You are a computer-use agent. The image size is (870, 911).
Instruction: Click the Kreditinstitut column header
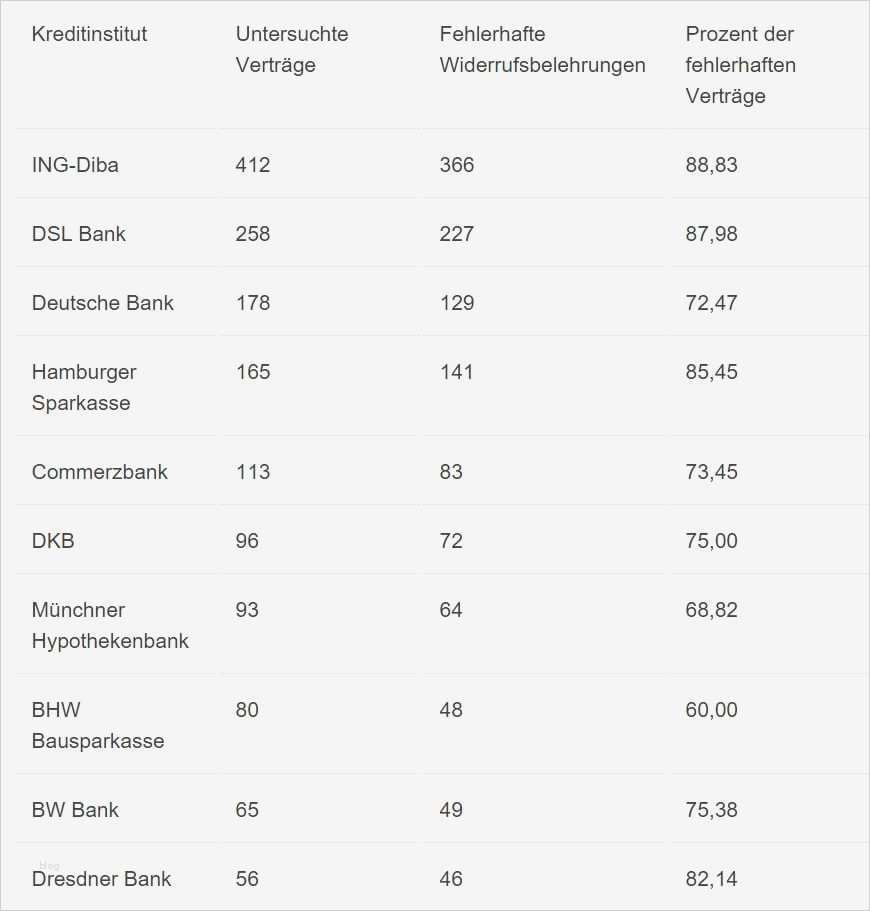coord(89,34)
